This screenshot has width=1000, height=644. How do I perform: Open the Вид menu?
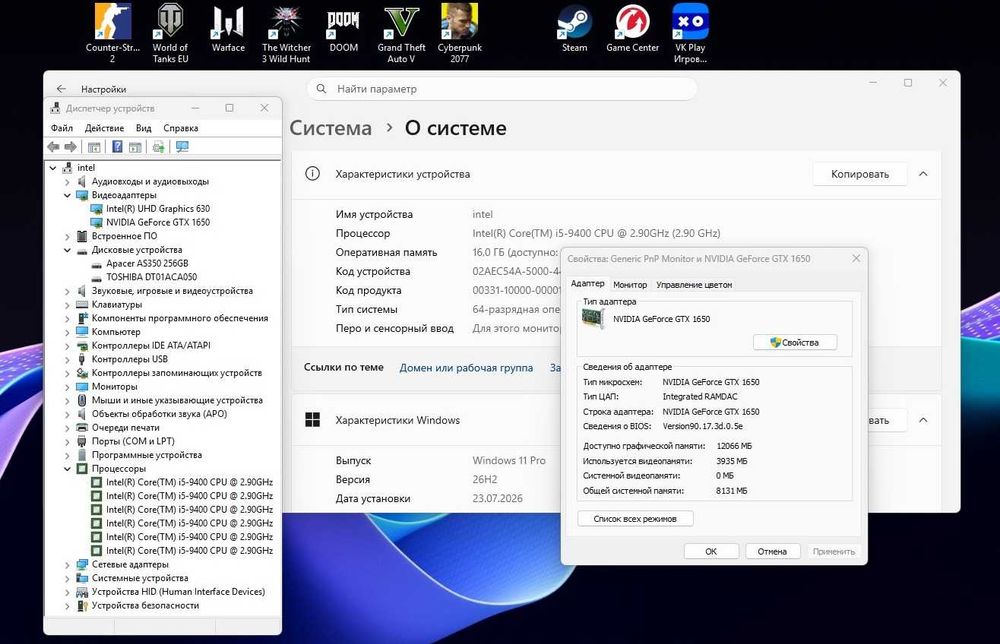pyautogui.click(x=143, y=128)
